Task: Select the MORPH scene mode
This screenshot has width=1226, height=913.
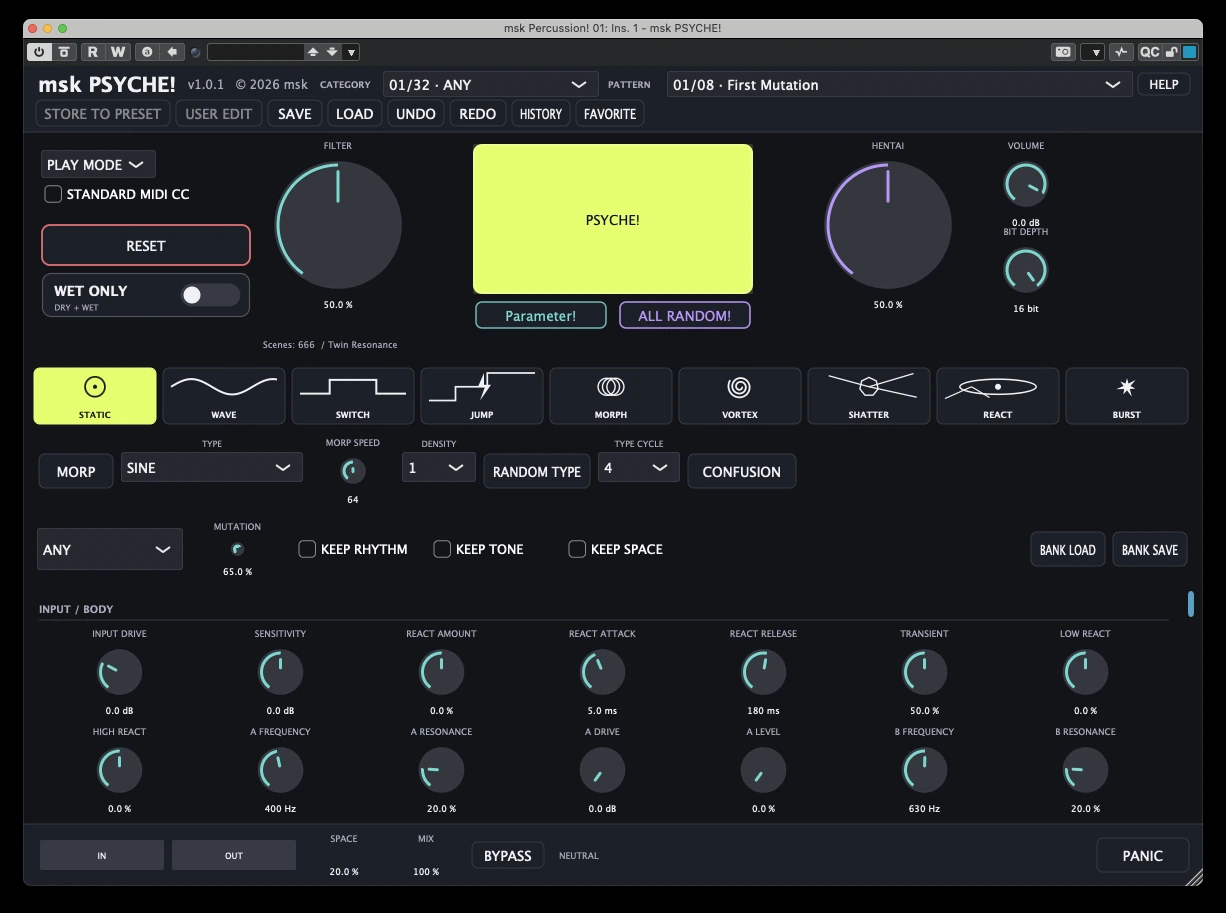Action: [611, 396]
